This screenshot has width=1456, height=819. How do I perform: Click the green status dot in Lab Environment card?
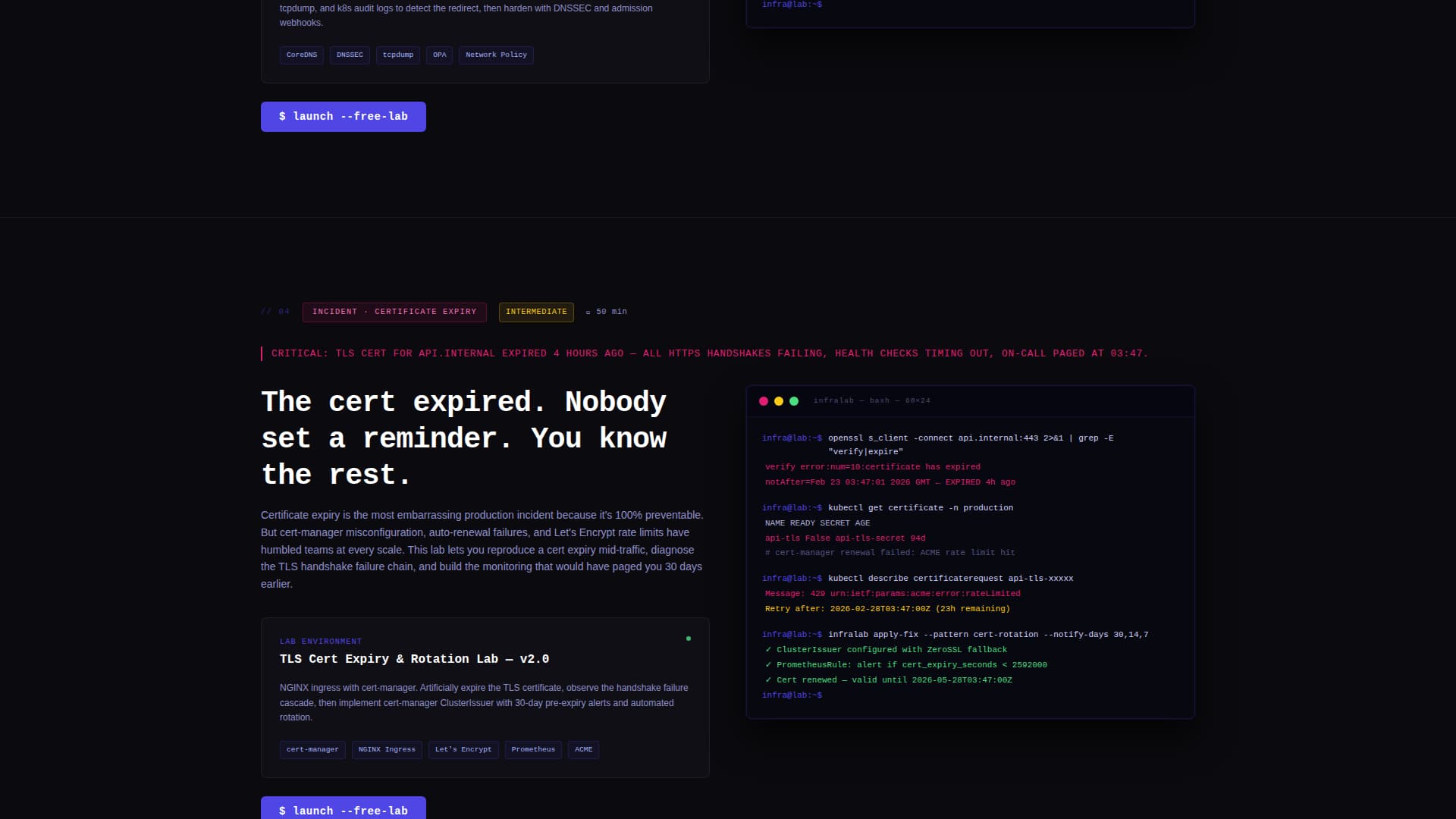(689, 639)
